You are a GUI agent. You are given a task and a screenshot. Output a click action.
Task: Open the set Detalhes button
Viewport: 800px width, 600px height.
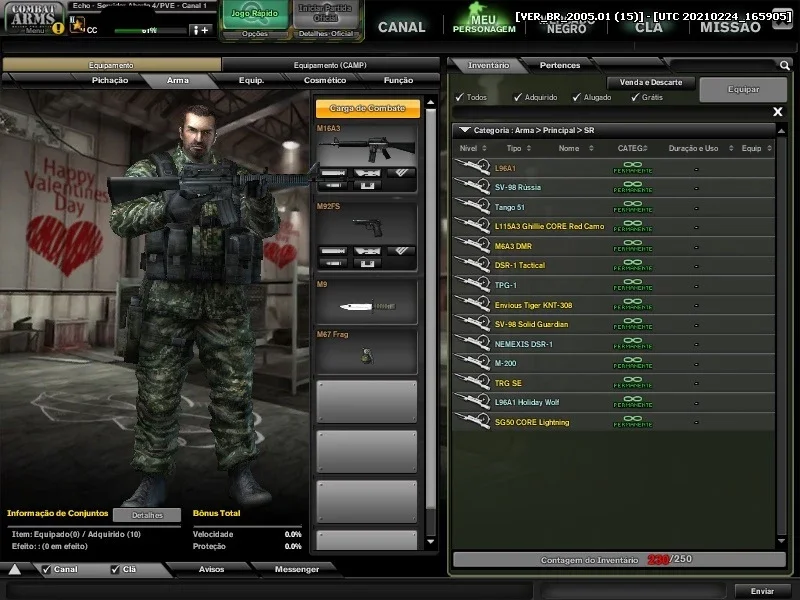(147, 515)
